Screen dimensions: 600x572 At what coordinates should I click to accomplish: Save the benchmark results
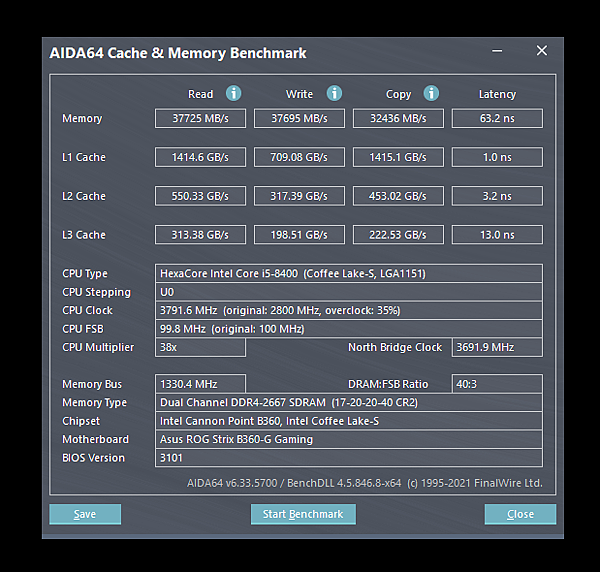(85, 514)
